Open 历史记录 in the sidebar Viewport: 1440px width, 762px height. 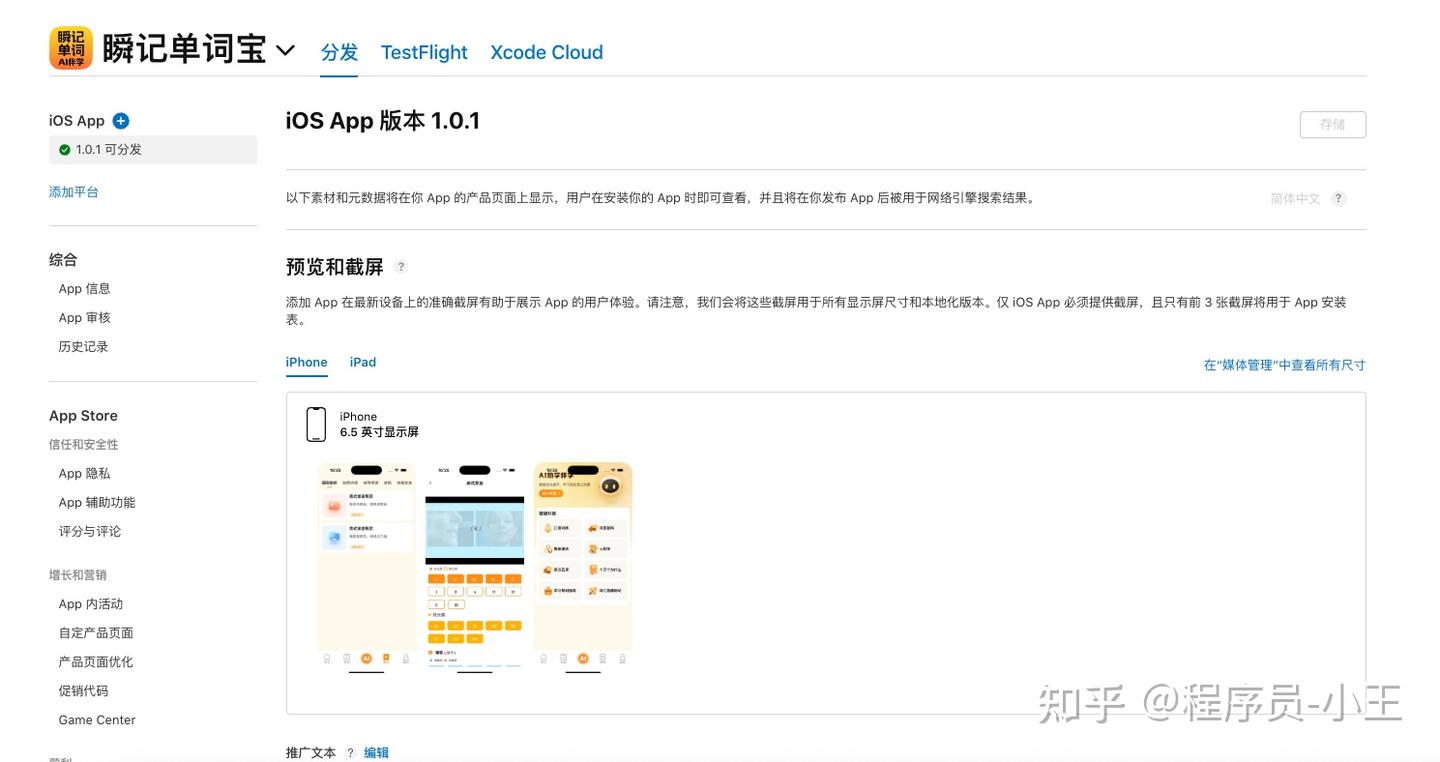coord(83,347)
